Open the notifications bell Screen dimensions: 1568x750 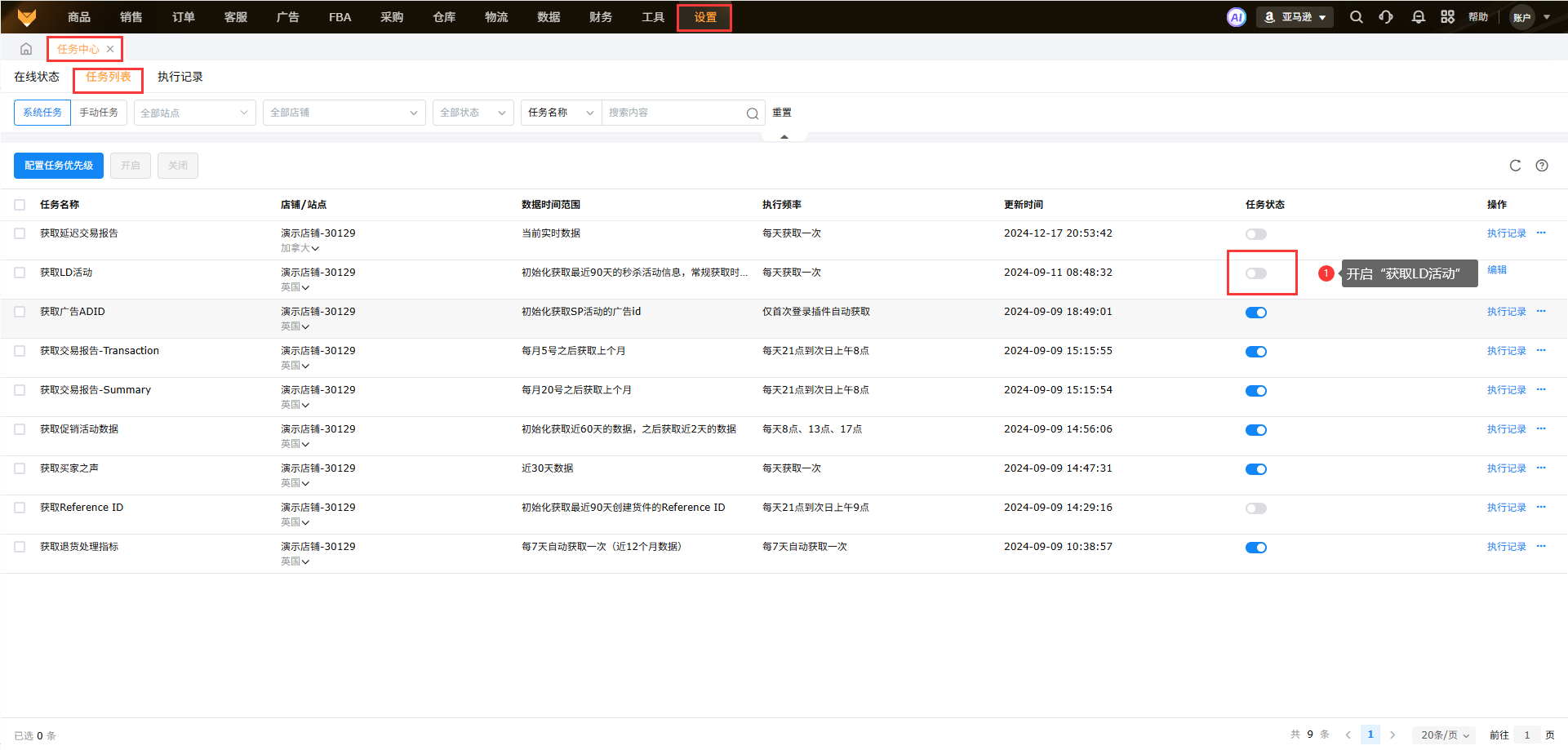pyautogui.click(x=1418, y=17)
